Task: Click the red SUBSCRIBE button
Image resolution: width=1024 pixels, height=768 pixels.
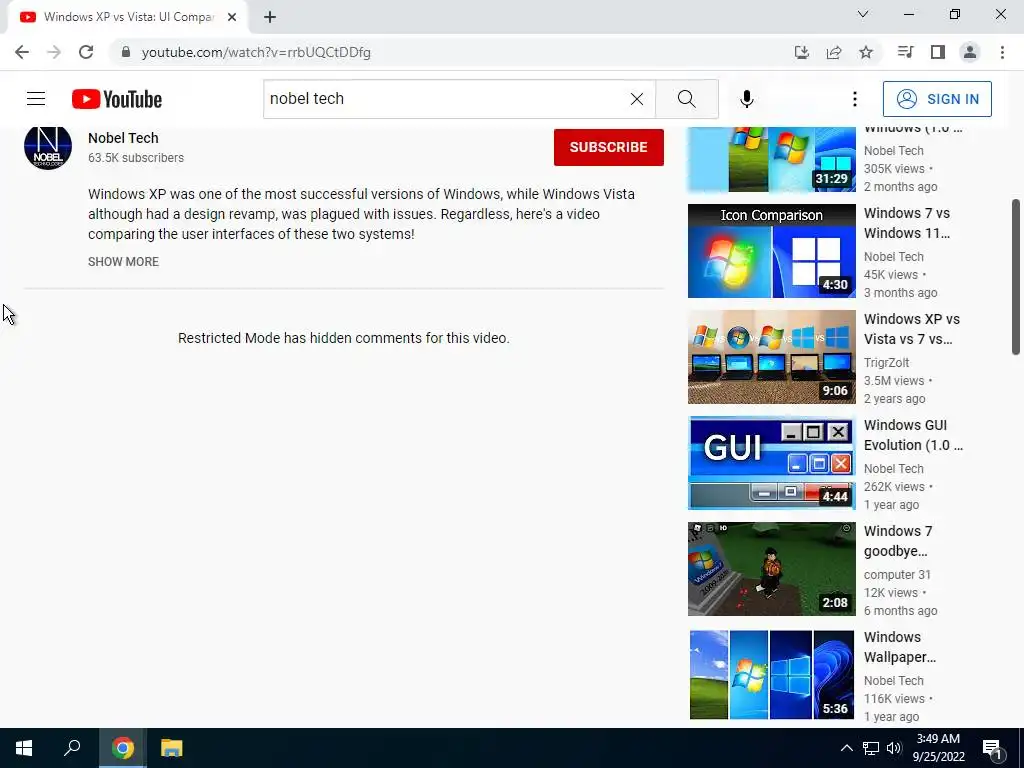Action: [609, 147]
